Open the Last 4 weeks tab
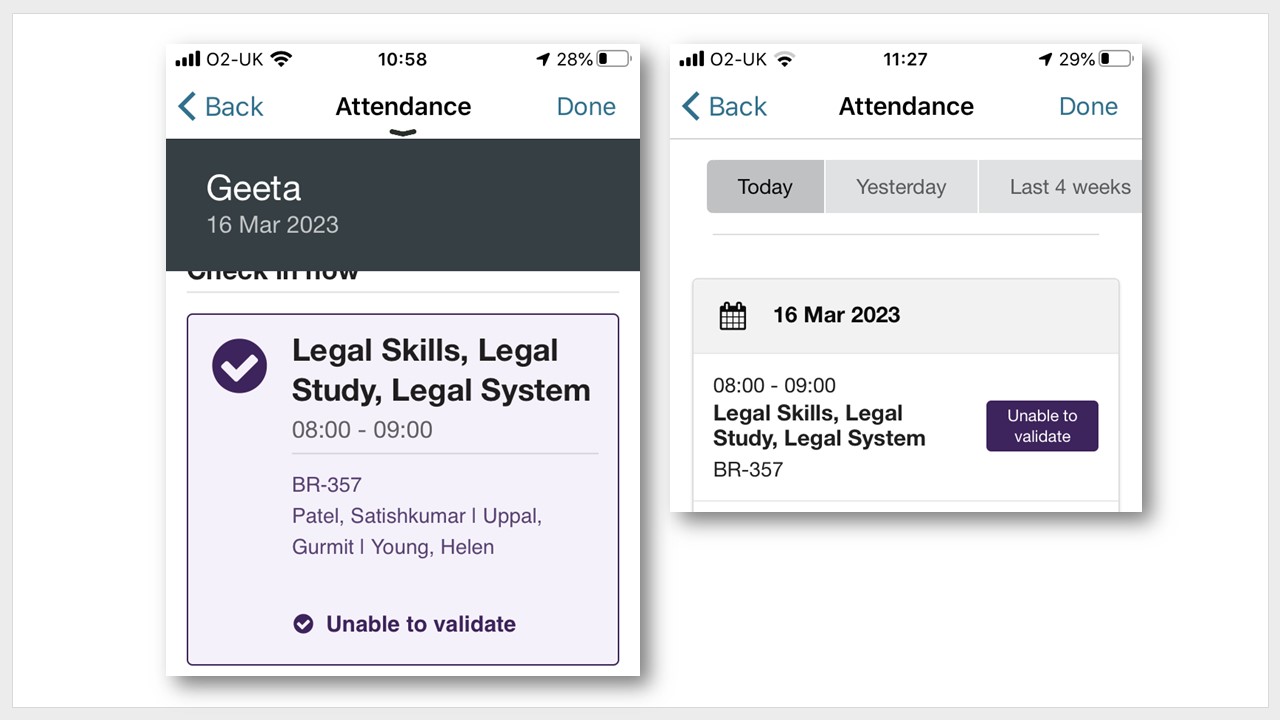 (x=1061, y=187)
